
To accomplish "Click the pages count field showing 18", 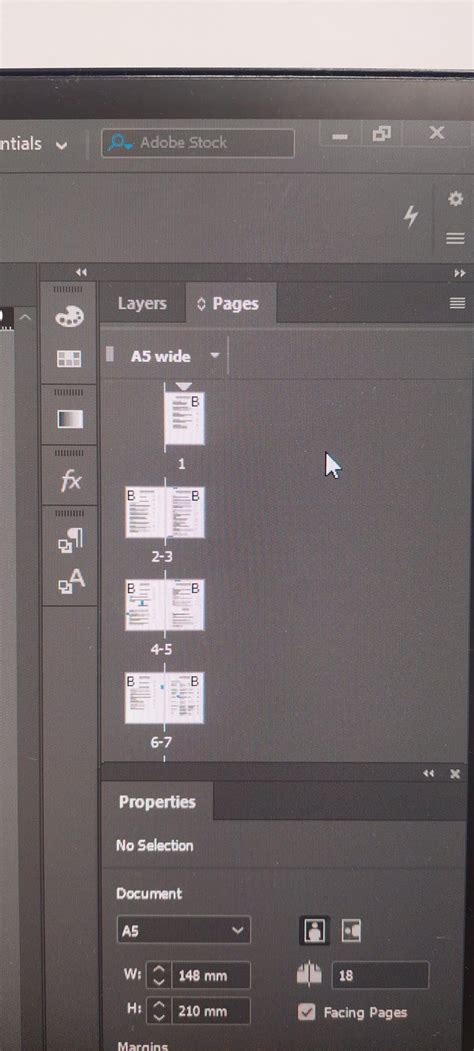I will click(379, 975).
